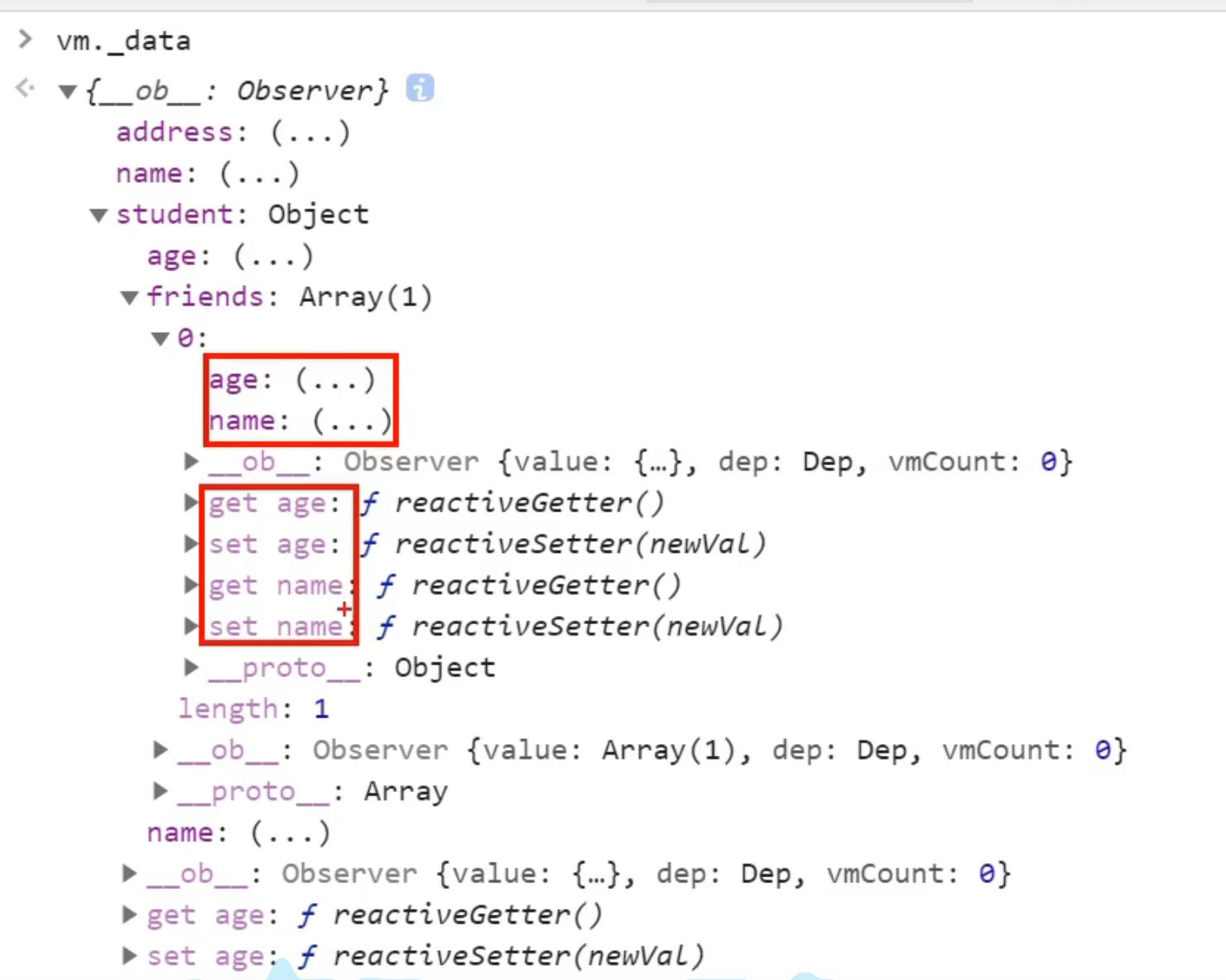Screen dimensions: 1226x980
Task: Reveal age (...) inside friends item 0
Action: [335, 380]
